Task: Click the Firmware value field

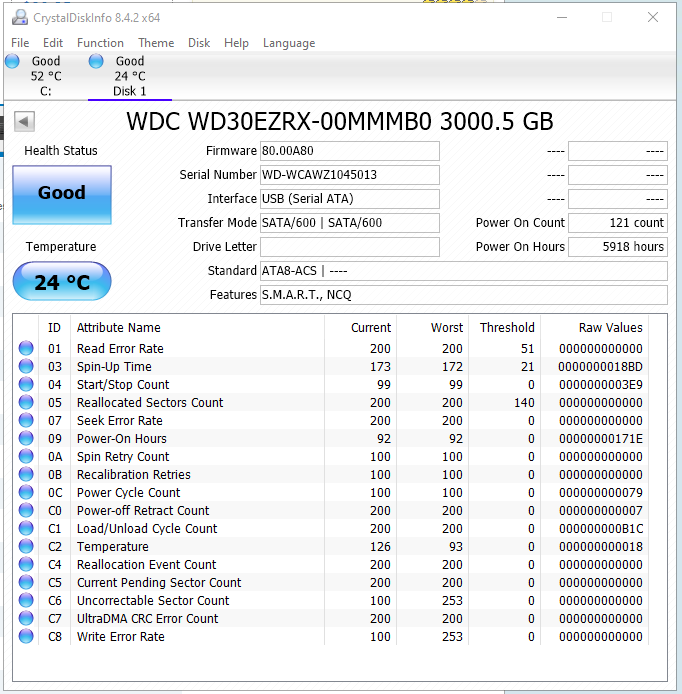Action: pyautogui.click(x=349, y=151)
